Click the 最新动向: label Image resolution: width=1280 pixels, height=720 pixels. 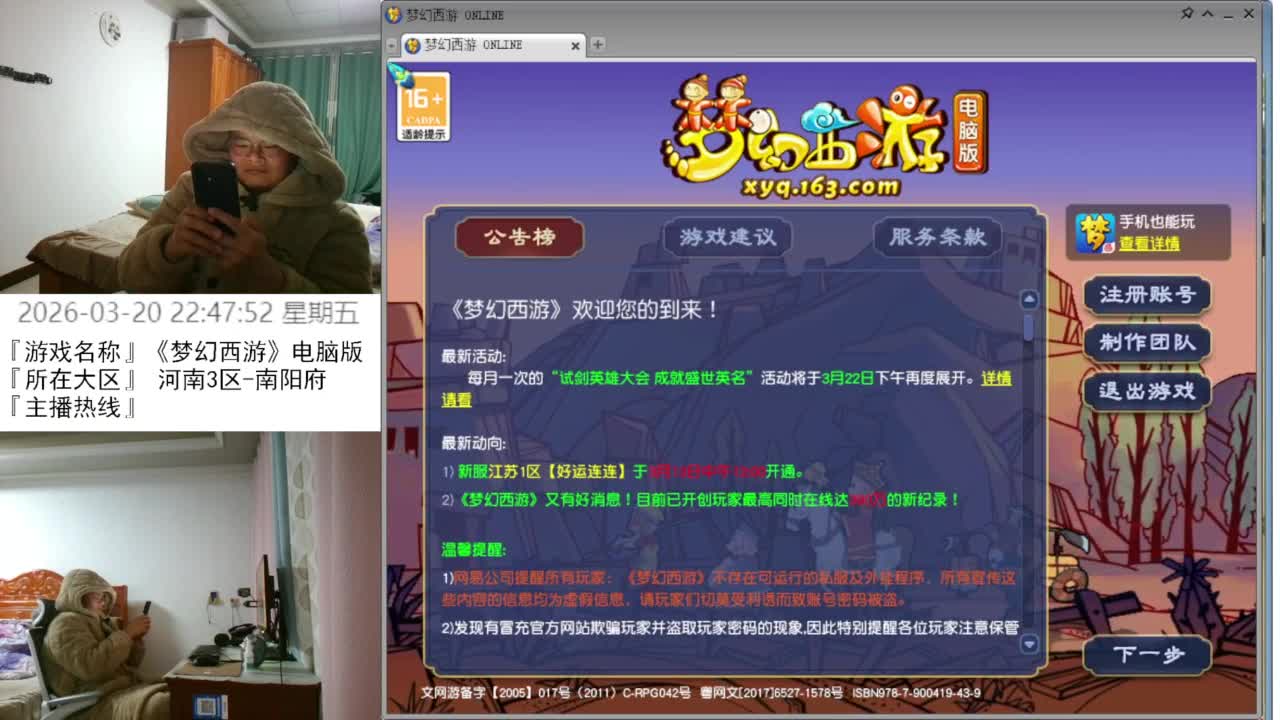pyautogui.click(x=474, y=443)
